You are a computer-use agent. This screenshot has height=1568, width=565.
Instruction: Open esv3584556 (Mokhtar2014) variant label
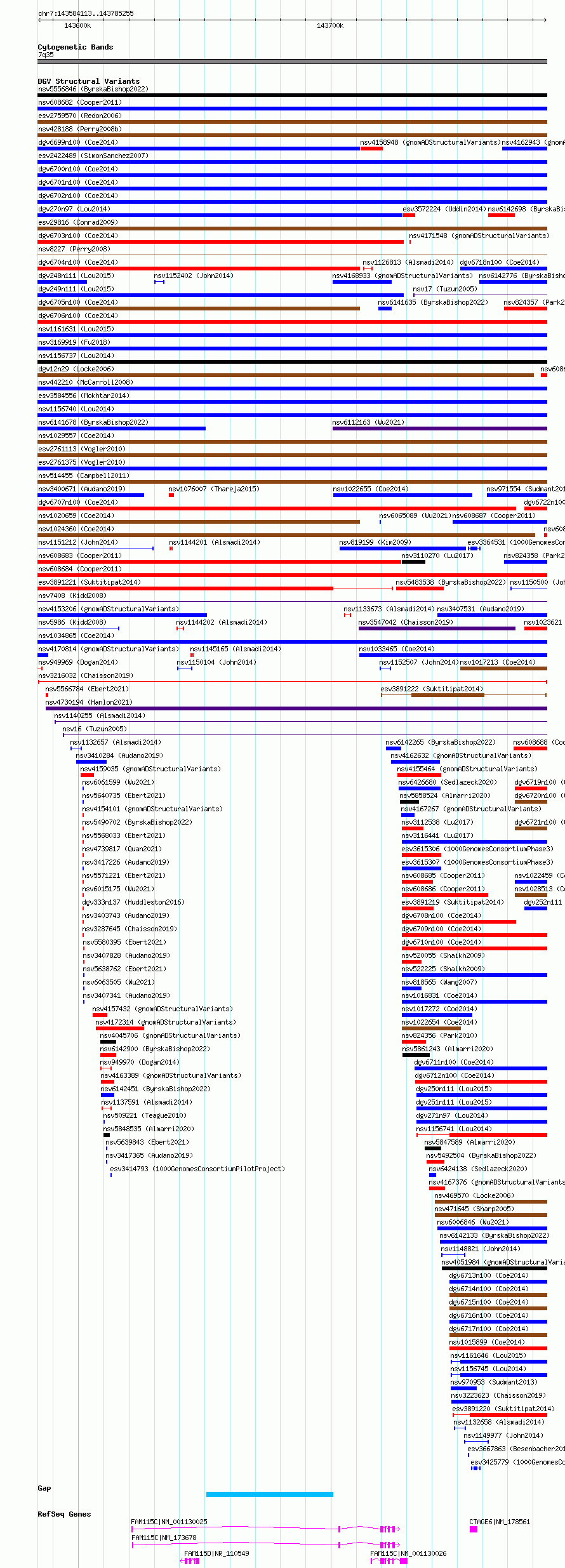[84, 395]
